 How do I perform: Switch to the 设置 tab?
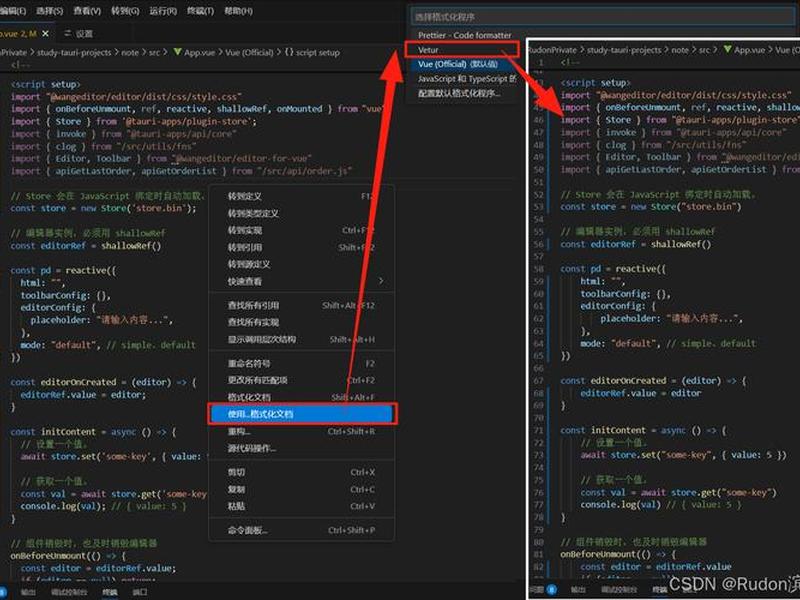pos(84,34)
